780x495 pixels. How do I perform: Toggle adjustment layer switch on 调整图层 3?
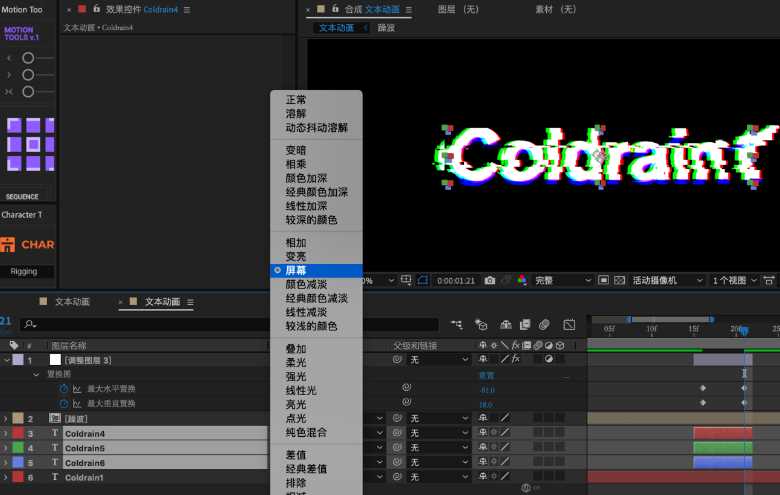click(549, 359)
